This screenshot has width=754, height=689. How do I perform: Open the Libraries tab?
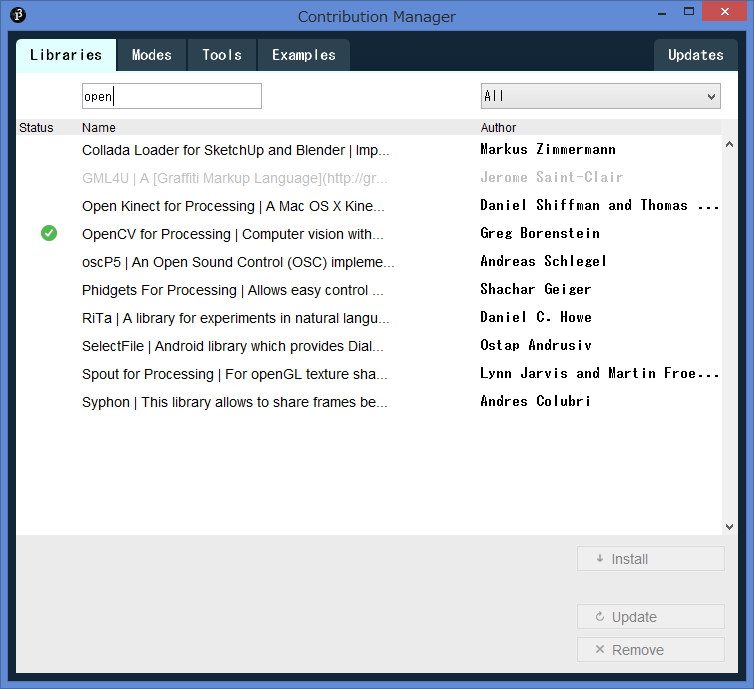click(66, 55)
